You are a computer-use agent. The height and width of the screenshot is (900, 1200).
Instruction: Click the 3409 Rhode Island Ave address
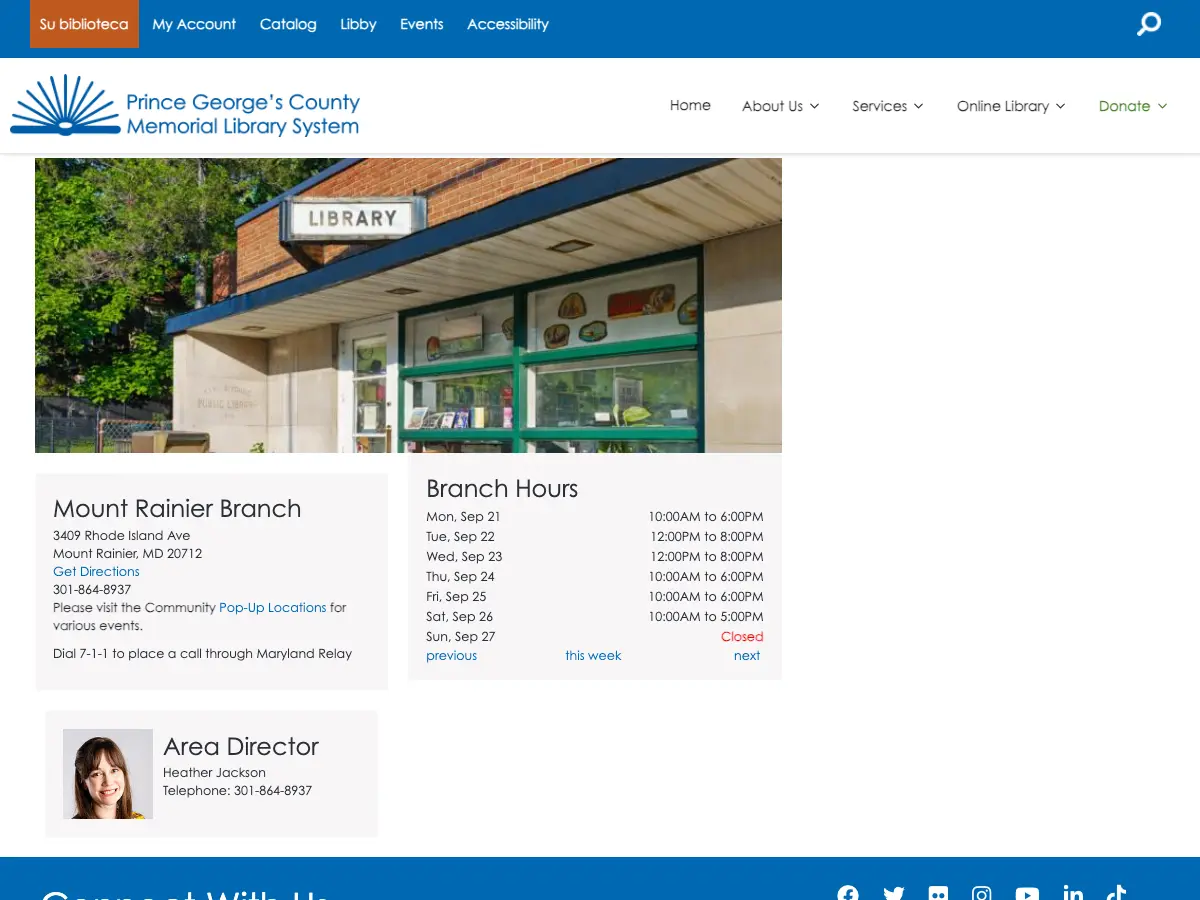122,536
